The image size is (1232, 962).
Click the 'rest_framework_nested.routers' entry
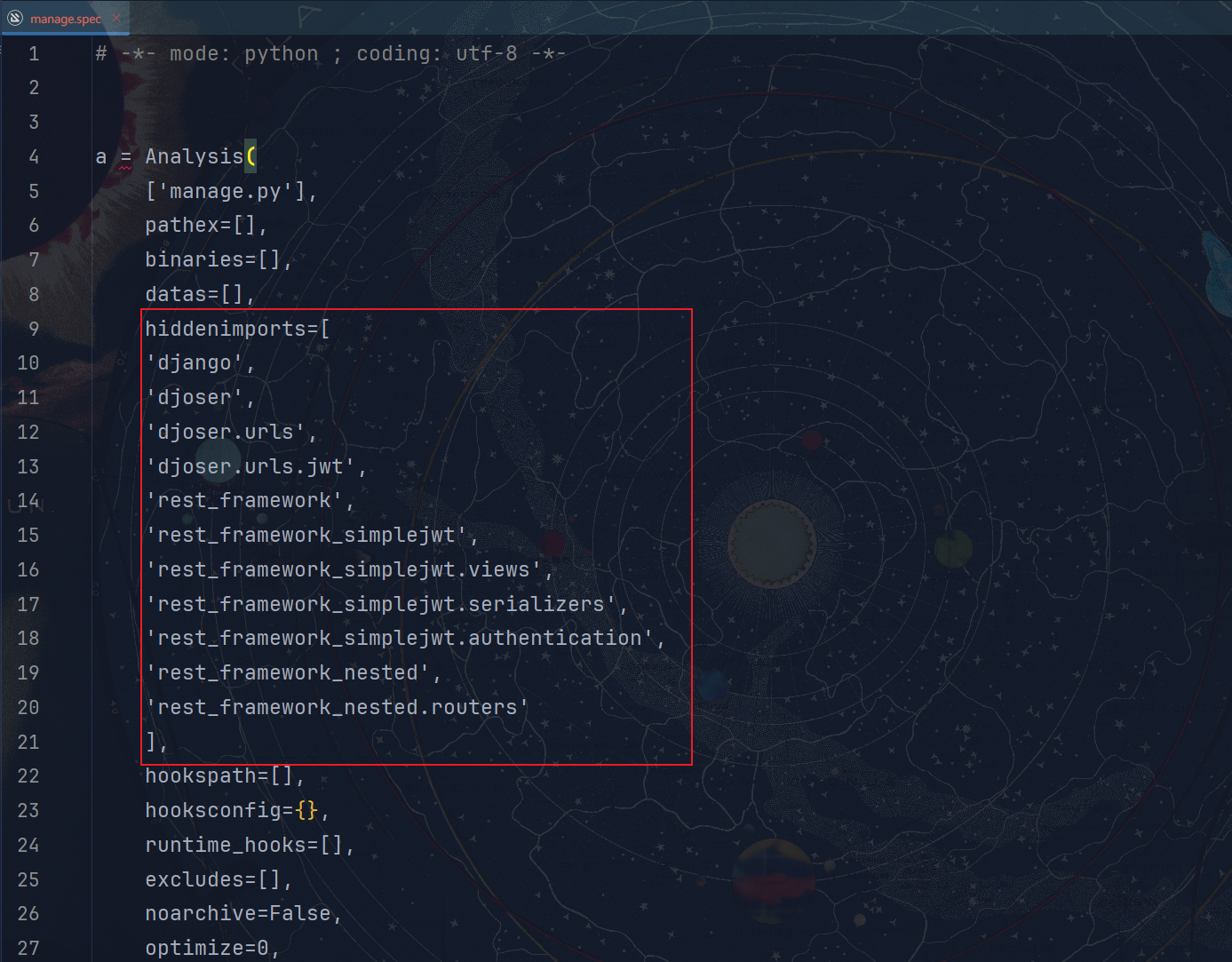[x=337, y=708]
